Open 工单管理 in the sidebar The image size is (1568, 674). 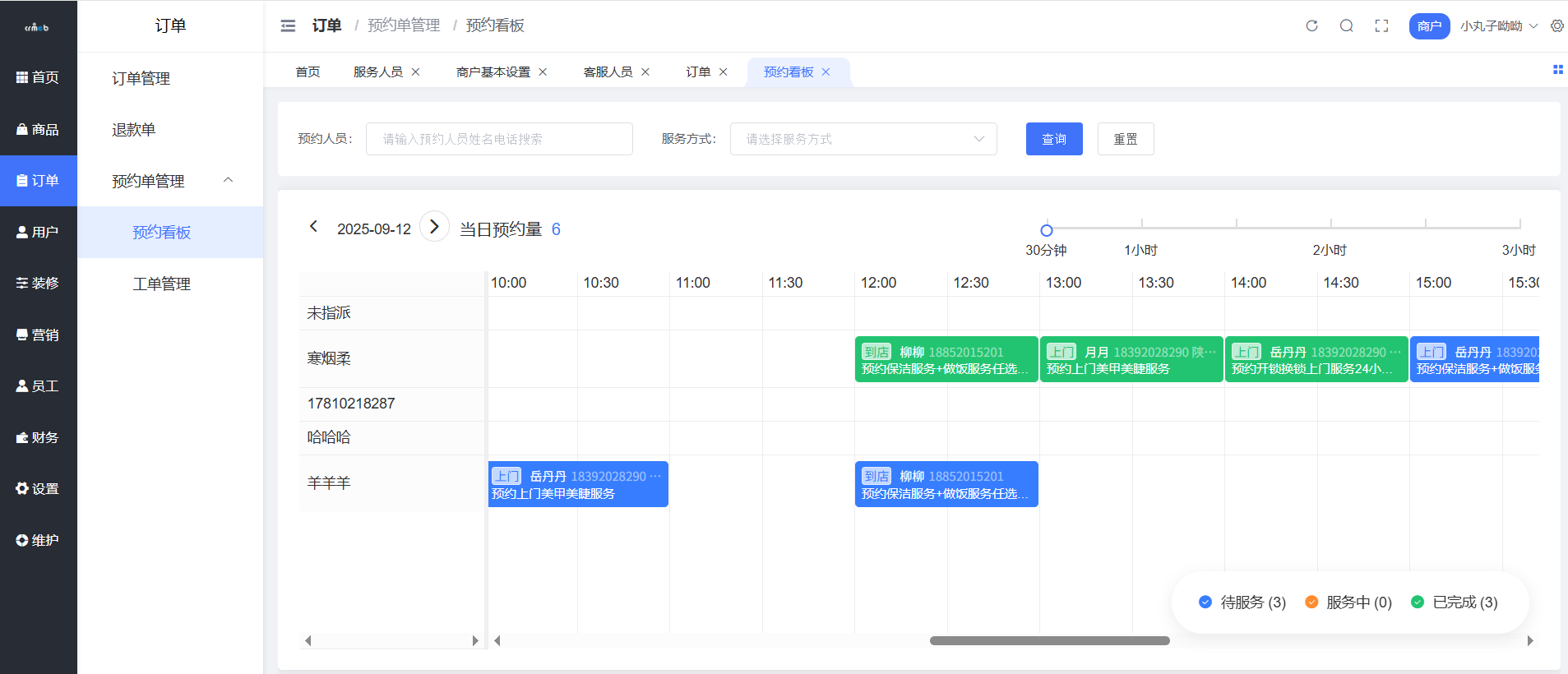161,284
